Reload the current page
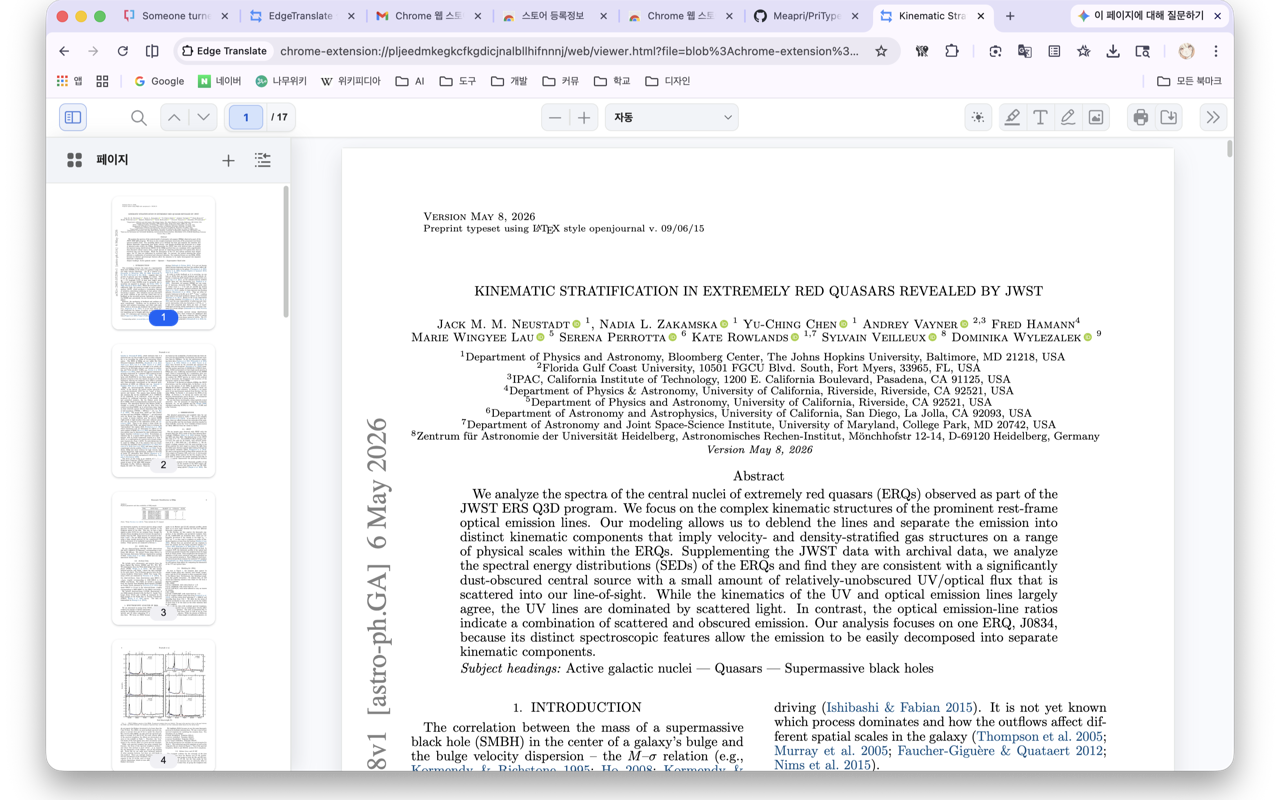The height and width of the screenshot is (800, 1280). 122,51
